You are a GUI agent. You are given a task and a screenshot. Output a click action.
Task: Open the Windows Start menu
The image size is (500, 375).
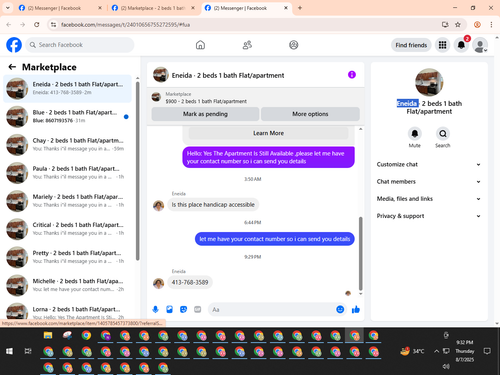(9, 351)
